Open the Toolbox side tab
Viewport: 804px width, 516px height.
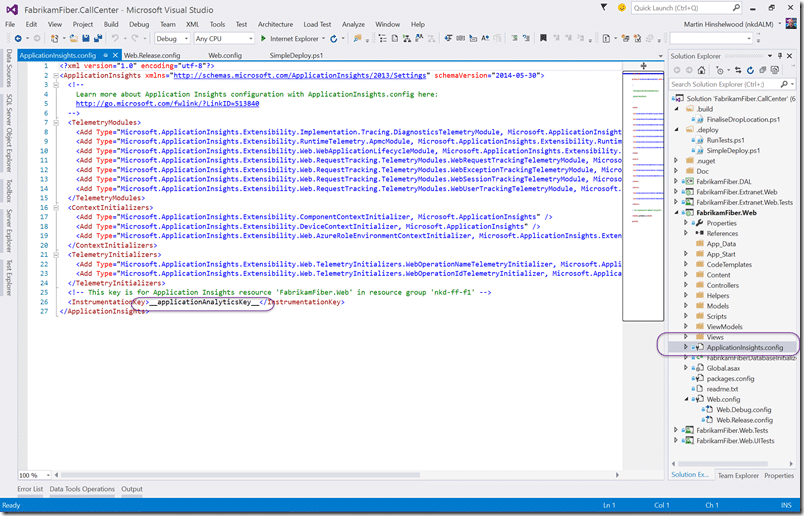click(x=9, y=190)
